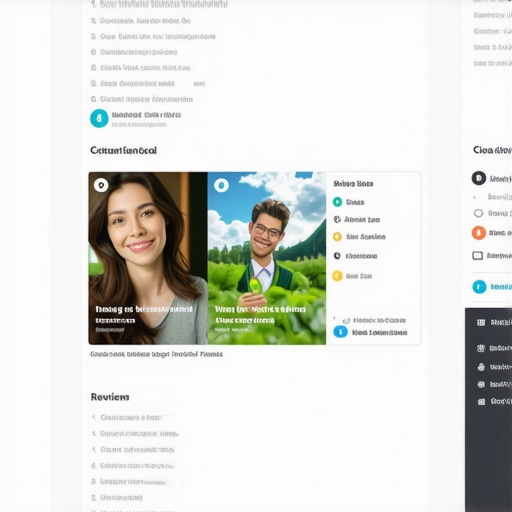Open the smiling woman portrait thumbnail
This screenshot has height=512, width=512.
148,258
